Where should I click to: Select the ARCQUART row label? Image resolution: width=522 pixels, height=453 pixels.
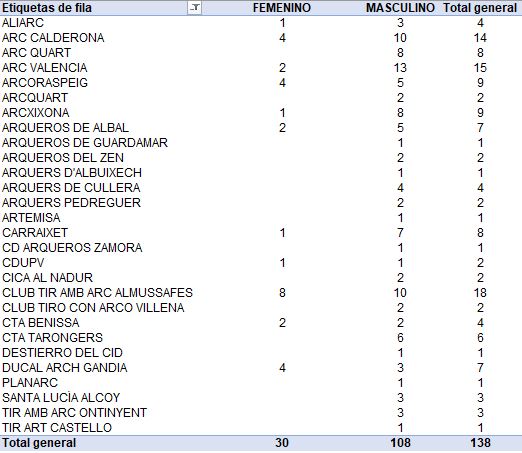(x=35, y=98)
